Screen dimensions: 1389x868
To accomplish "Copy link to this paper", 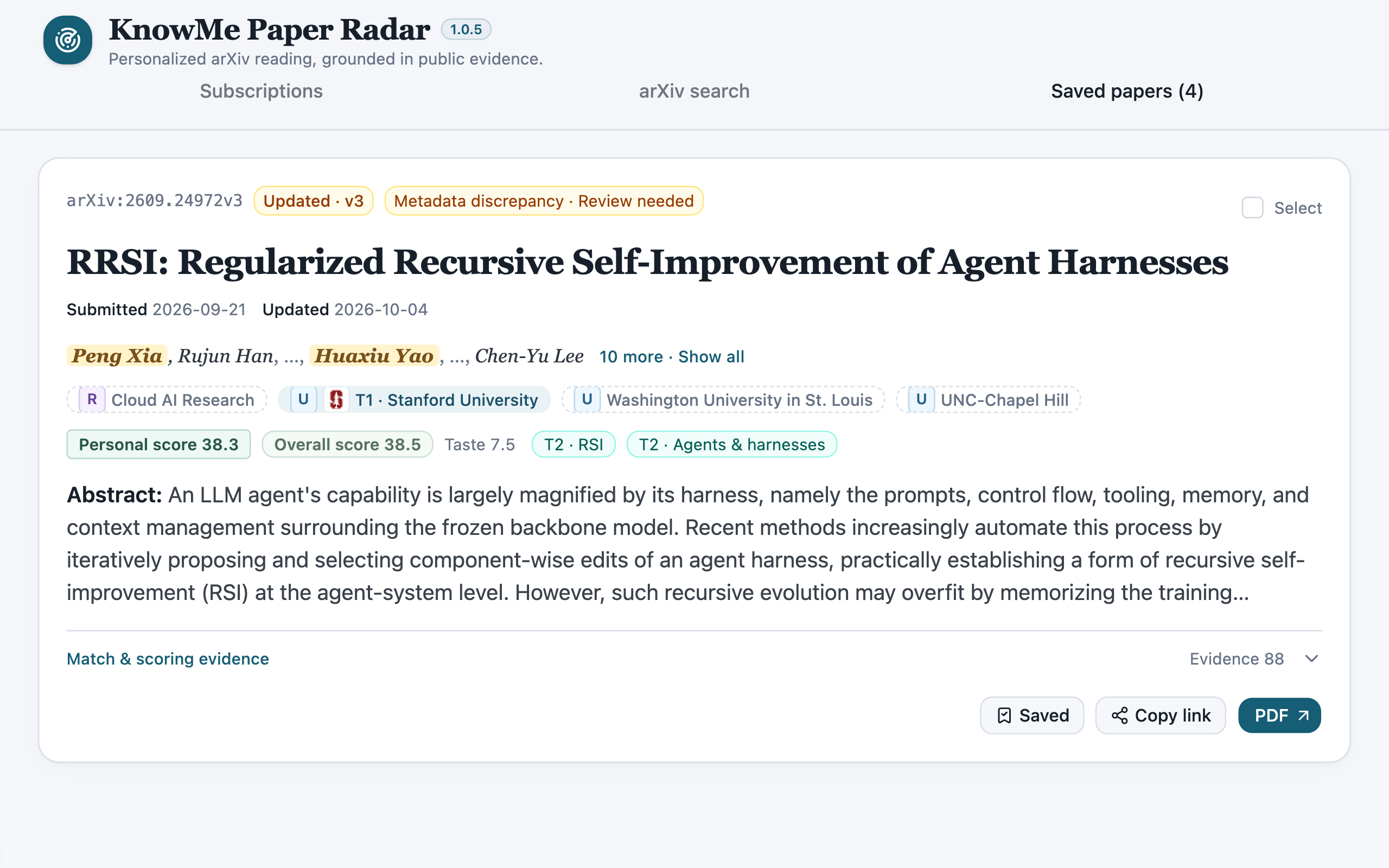I will click(1161, 716).
